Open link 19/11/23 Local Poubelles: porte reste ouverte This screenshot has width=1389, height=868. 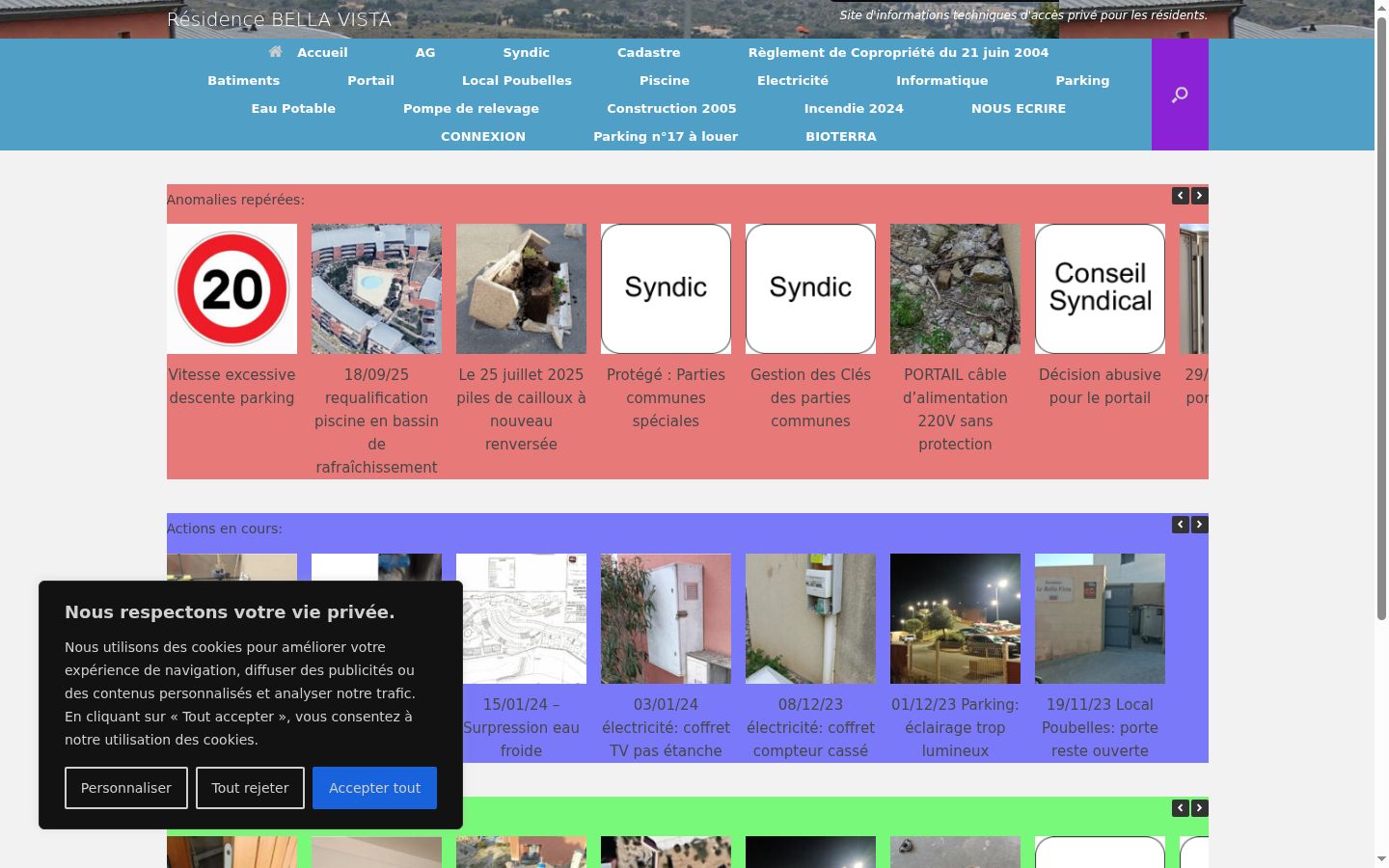pos(1100,728)
